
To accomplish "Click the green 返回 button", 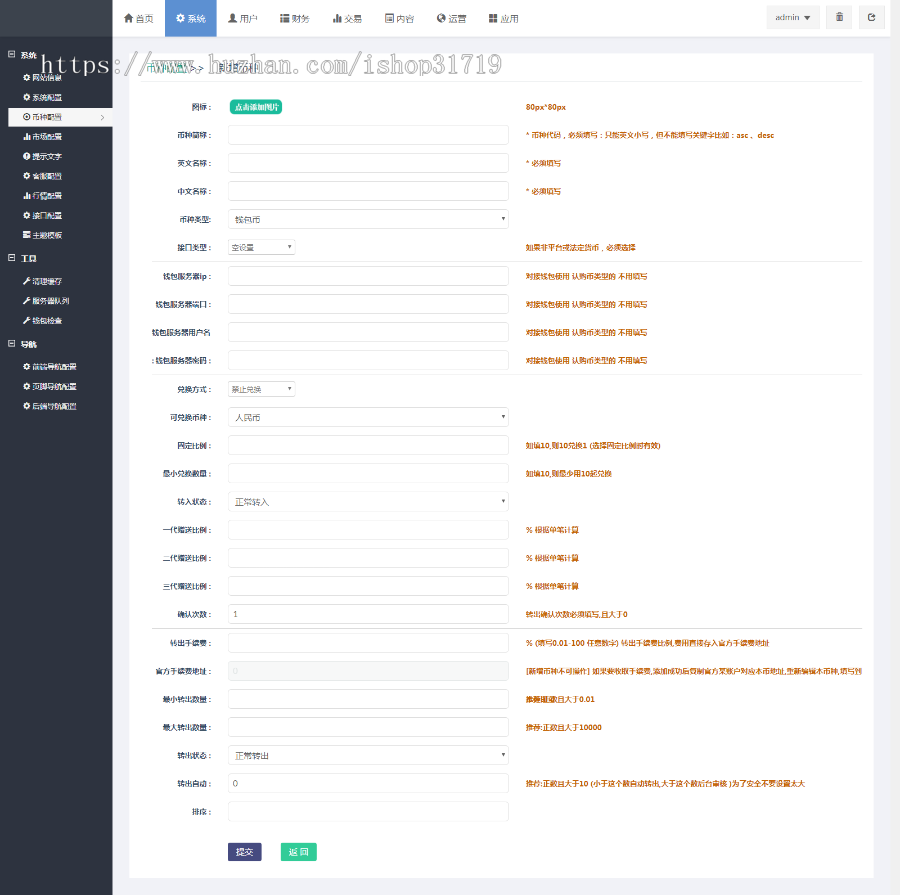I will [298, 852].
